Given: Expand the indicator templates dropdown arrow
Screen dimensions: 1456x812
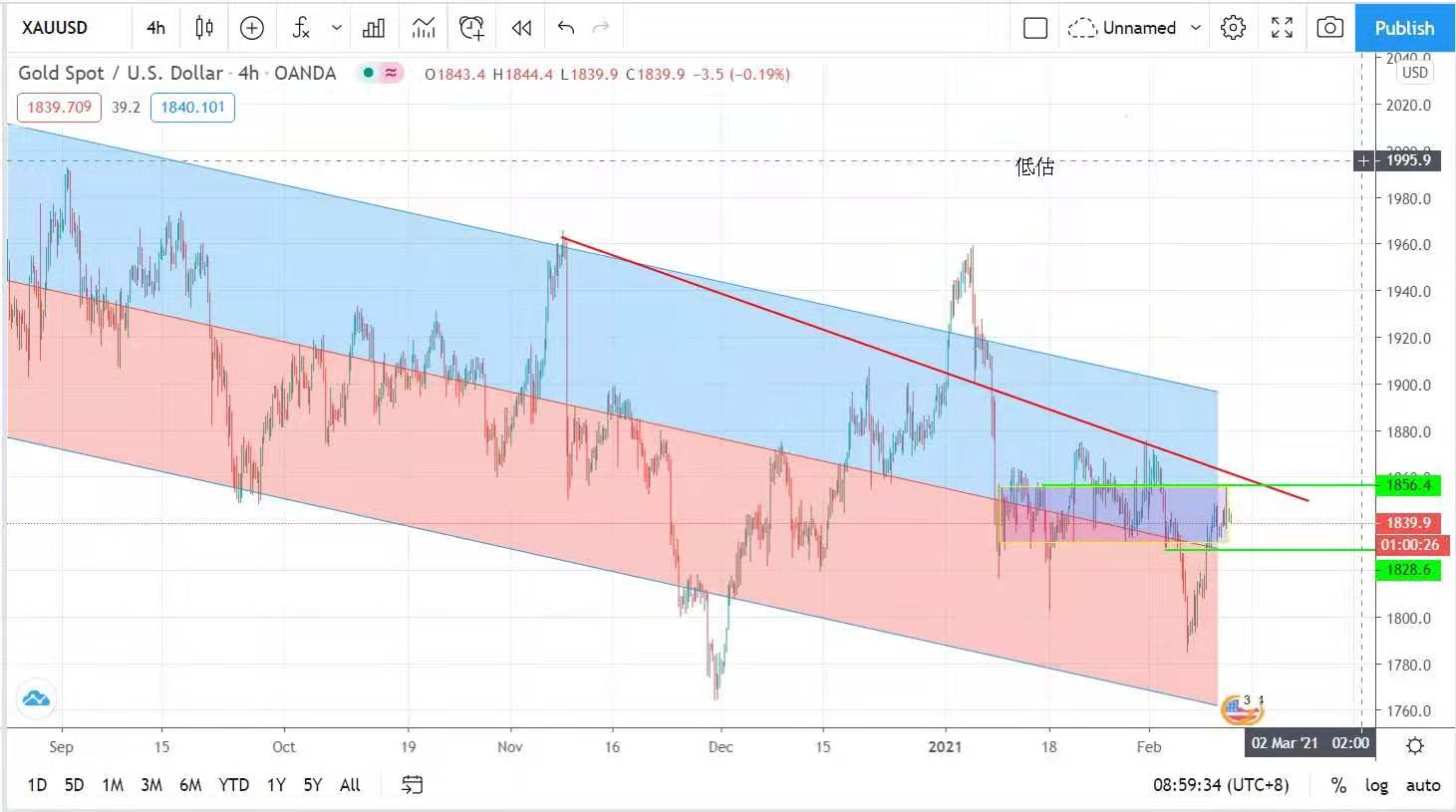Looking at the screenshot, I should pyautogui.click(x=337, y=28).
